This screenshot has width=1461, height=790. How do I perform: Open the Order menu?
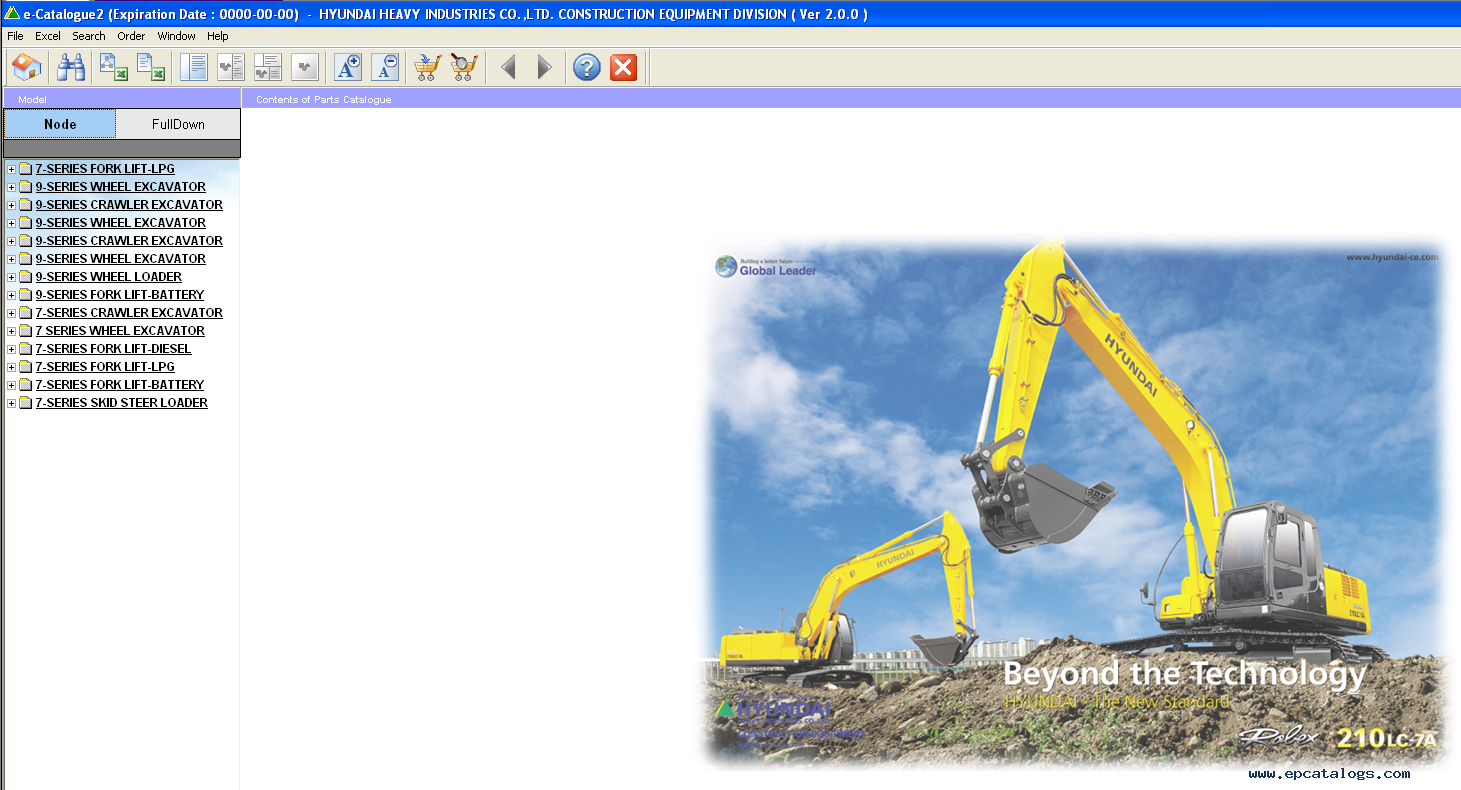coord(131,36)
